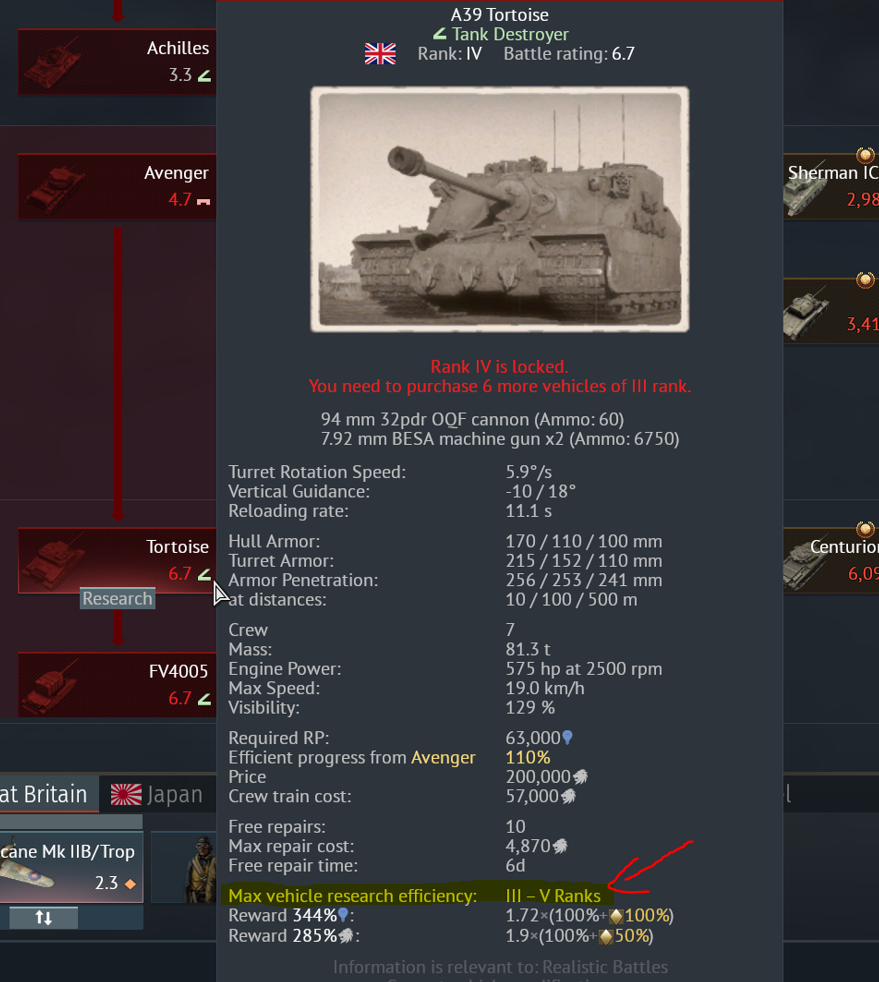Viewport: 879px width, 982px height.
Task: Select the Tortoise tree card
Action: tap(117, 561)
